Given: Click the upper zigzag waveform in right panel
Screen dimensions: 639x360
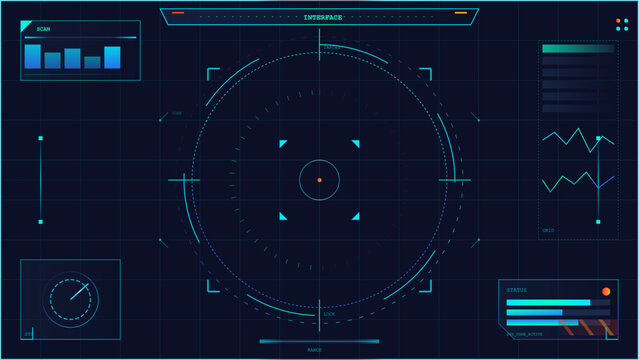Looking at the screenshot, I should 578,140.
